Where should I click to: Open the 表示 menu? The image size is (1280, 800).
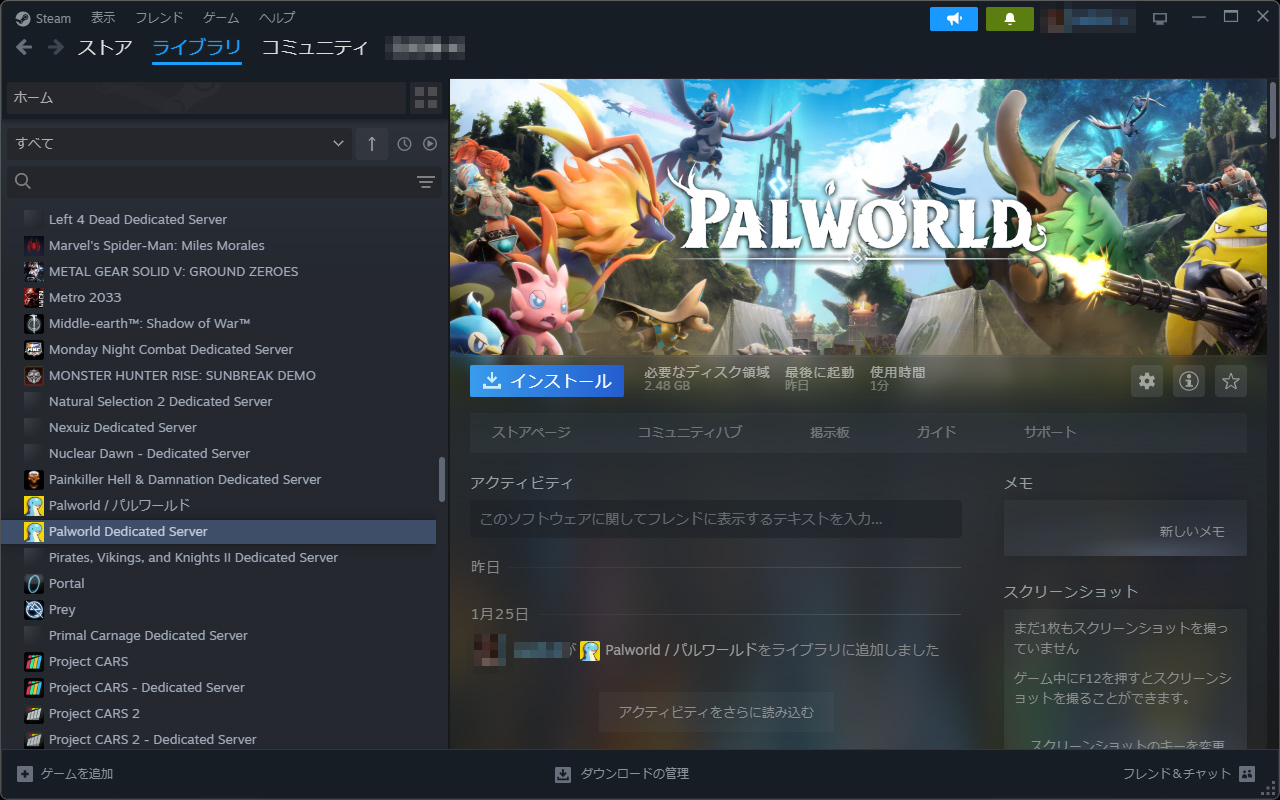pos(103,18)
